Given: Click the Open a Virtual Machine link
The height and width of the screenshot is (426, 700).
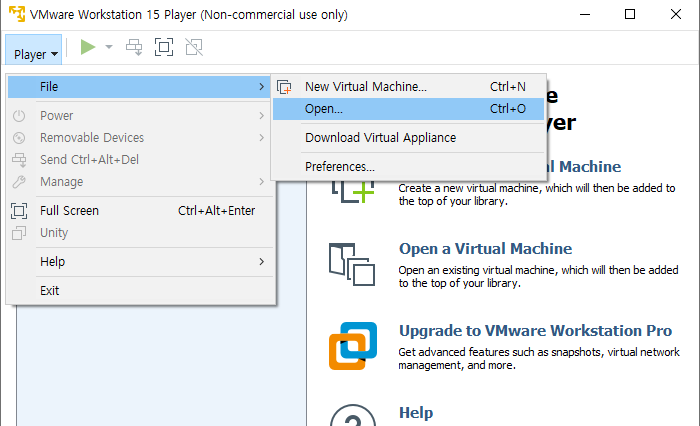Looking at the screenshot, I should pos(485,249).
